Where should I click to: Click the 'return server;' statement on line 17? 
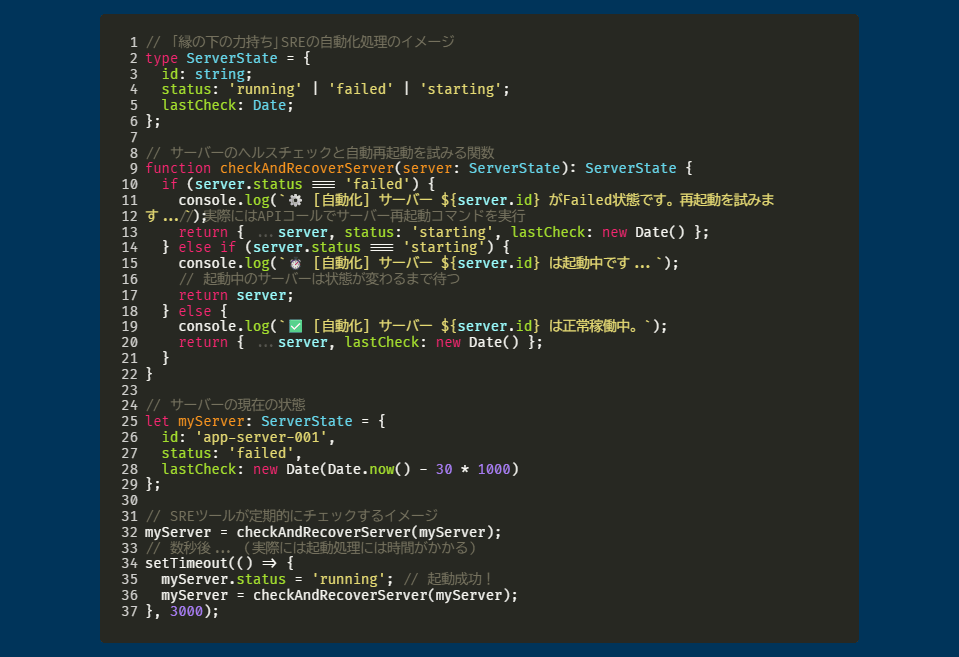(x=236, y=295)
